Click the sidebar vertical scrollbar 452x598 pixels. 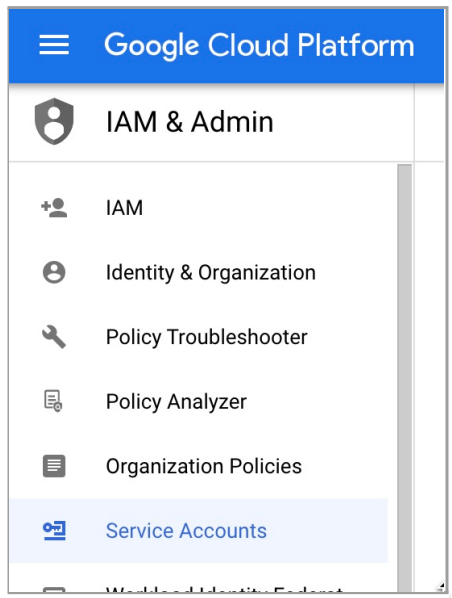(404, 378)
